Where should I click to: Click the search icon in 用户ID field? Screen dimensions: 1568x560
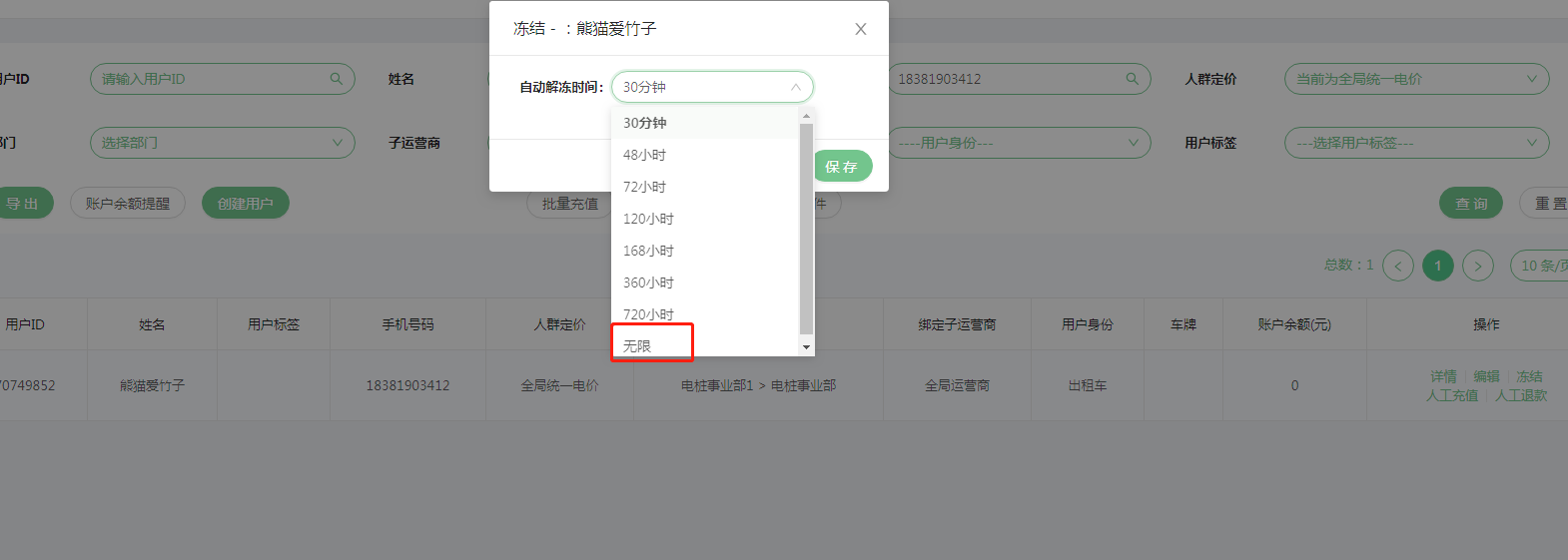337,79
